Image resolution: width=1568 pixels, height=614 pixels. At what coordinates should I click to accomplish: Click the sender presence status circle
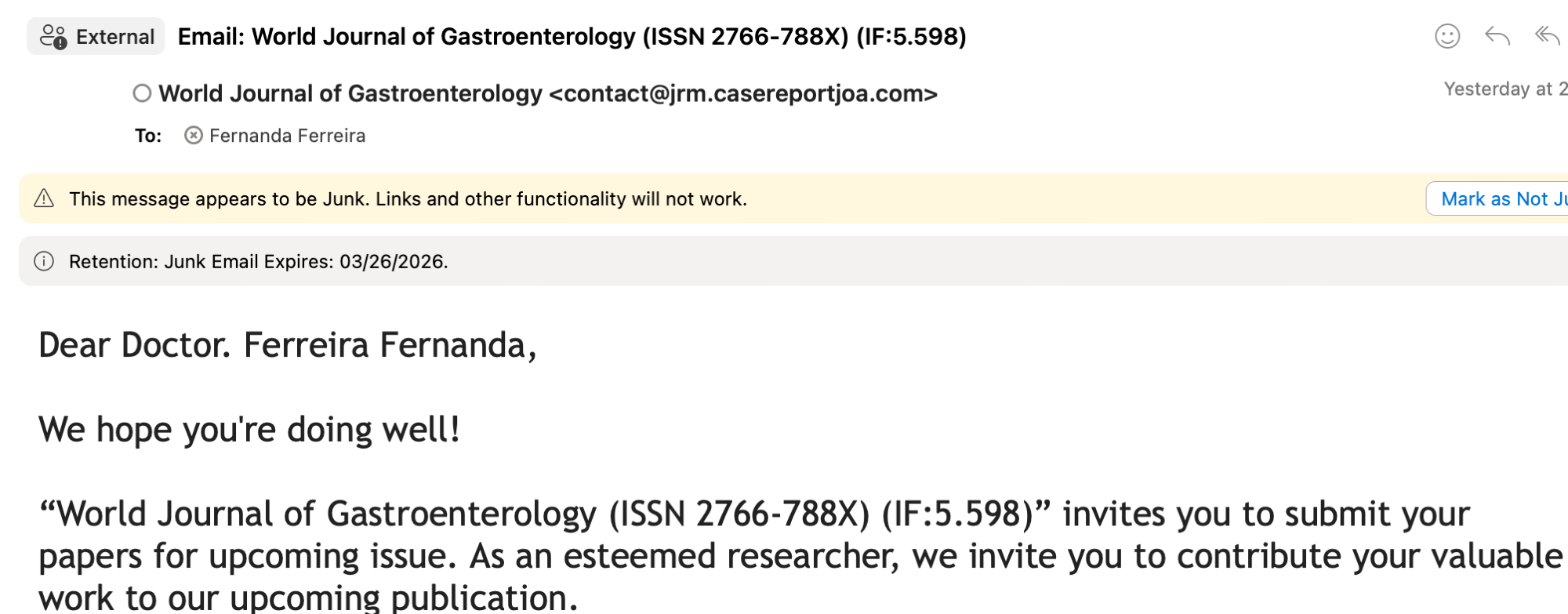click(x=142, y=93)
